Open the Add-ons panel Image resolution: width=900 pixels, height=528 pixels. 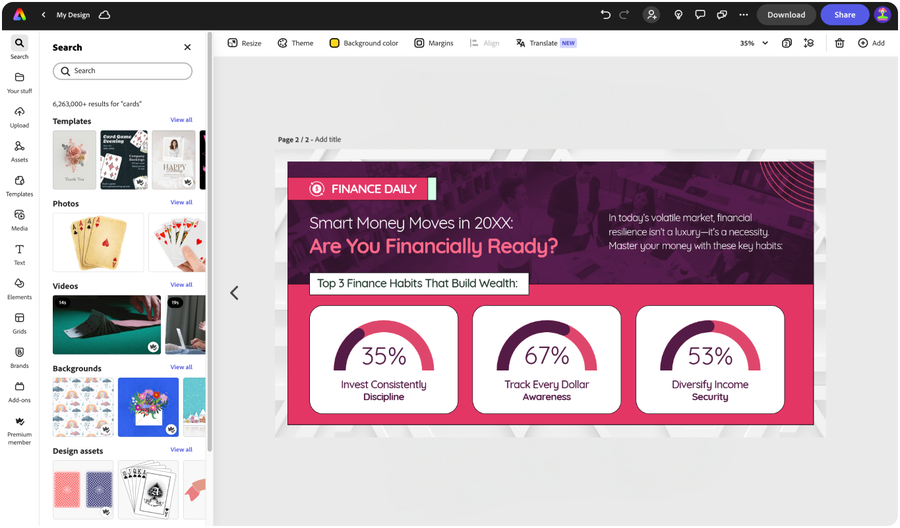(x=20, y=393)
